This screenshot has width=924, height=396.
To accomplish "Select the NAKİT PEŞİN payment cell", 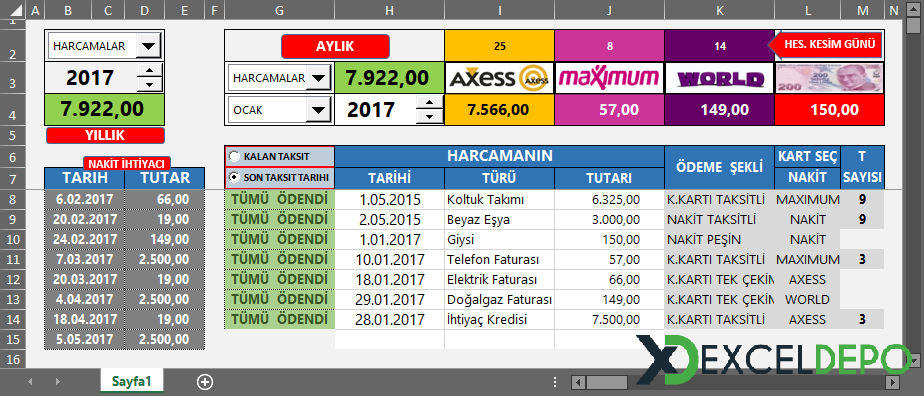I will 720,240.
